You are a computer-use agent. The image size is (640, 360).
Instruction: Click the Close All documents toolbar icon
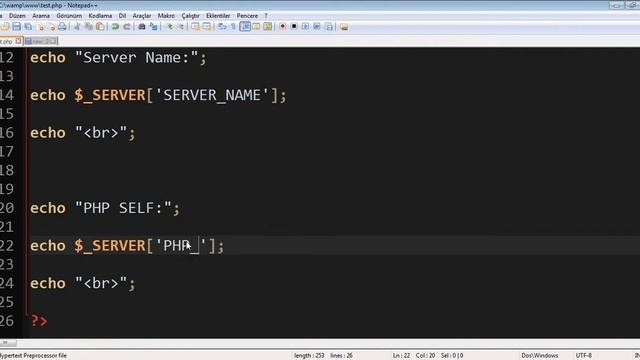(x=51, y=27)
